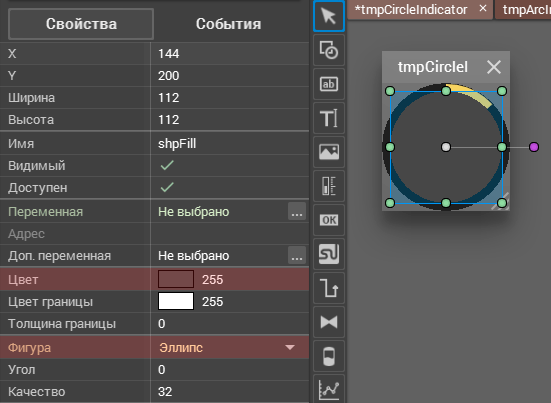Click the white center pivot handle
The height and width of the screenshot is (403, 551).
[446, 147]
